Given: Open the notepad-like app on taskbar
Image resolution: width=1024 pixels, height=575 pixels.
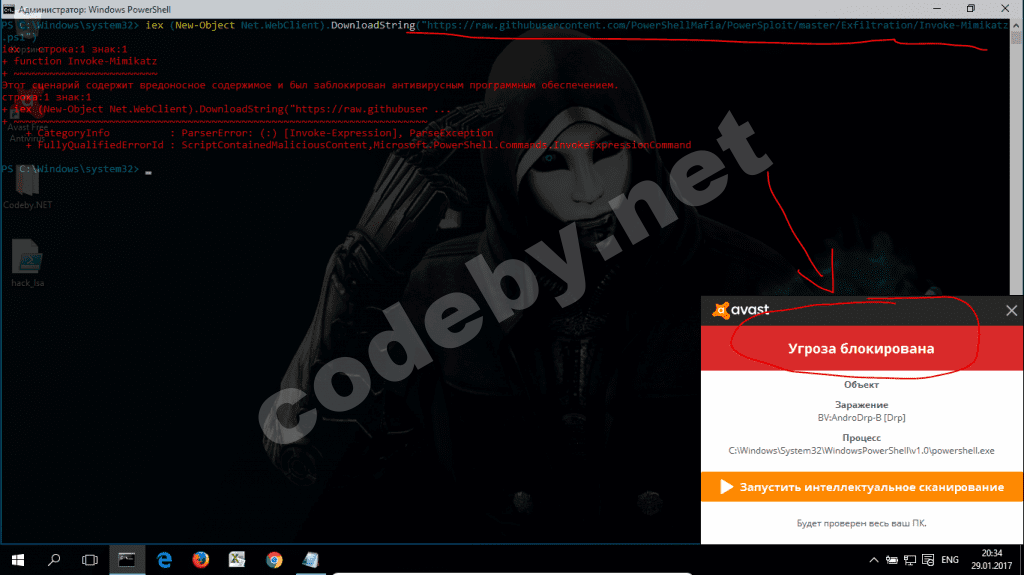Looking at the screenshot, I should click(311, 560).
